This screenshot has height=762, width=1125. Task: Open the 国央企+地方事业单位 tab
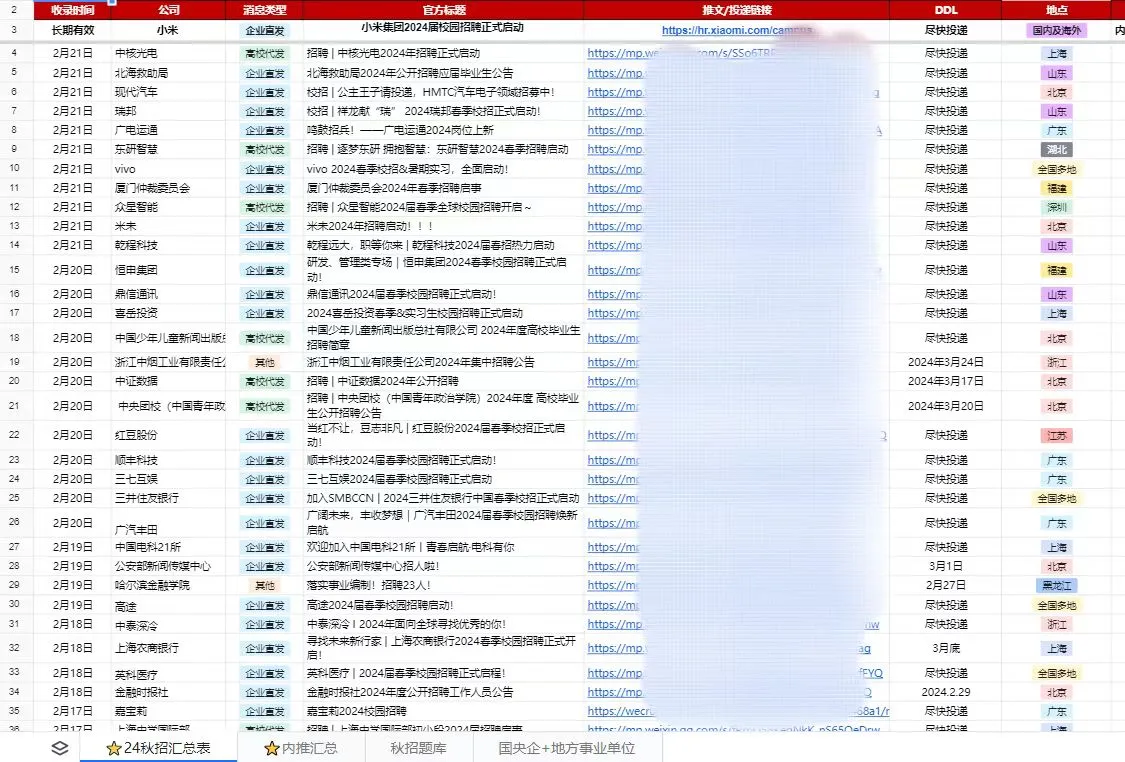pos(567,748)
